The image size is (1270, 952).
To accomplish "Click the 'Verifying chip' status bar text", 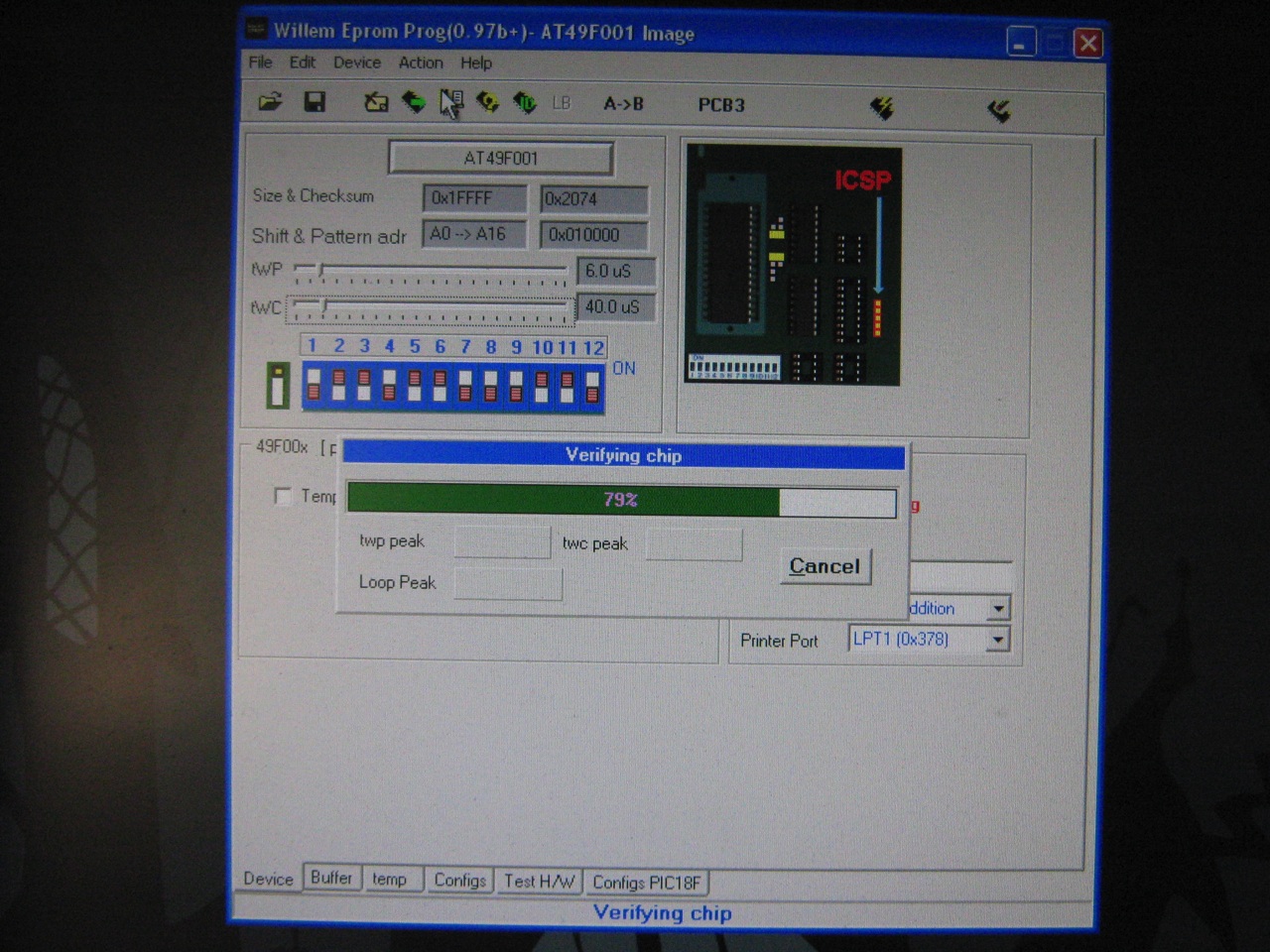I will (663, 913).
